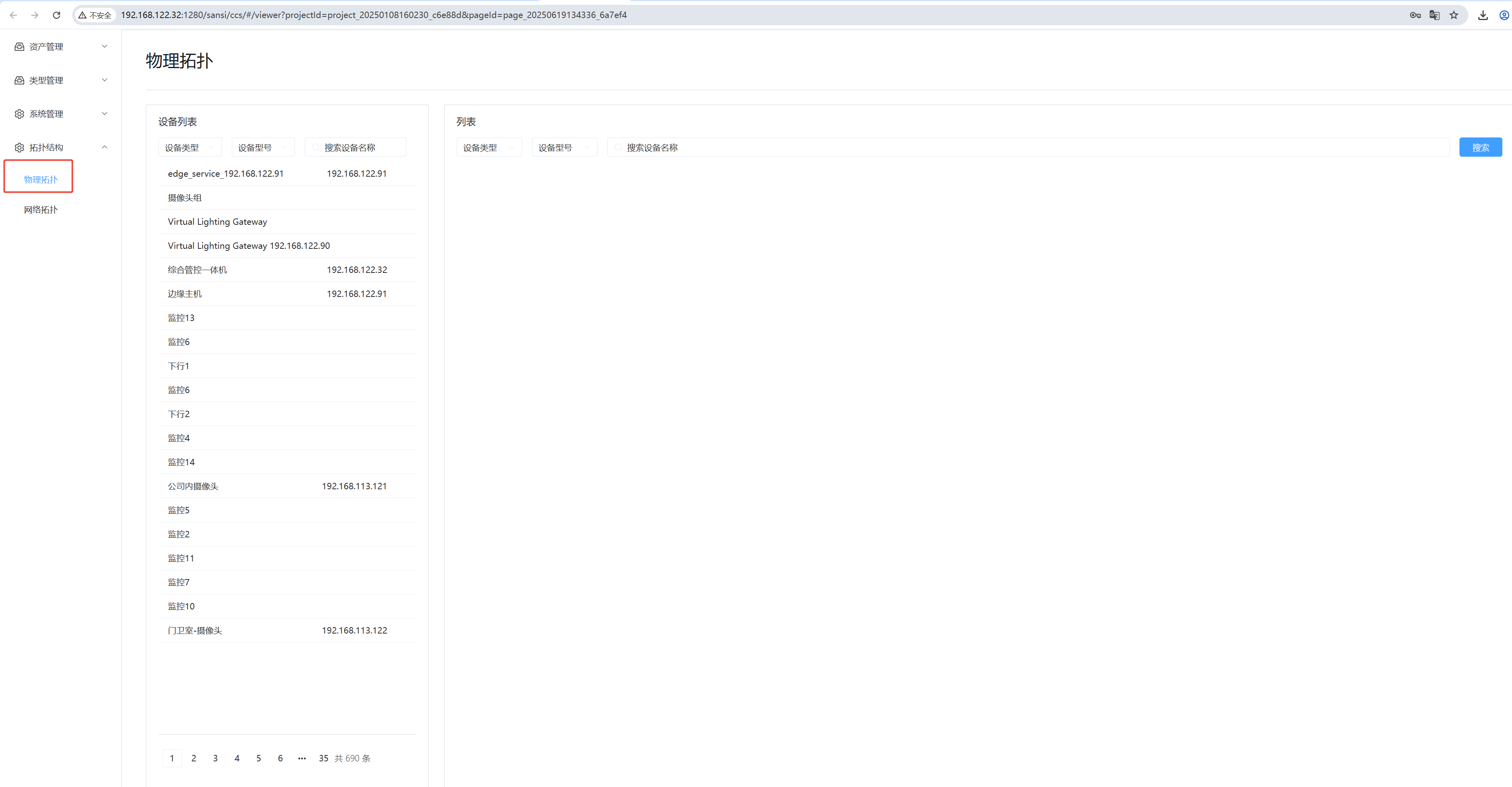Open browser downloads icon
Image resolution: width=1512 pixels, height=787 pixels.
(x=1483, y=15)
